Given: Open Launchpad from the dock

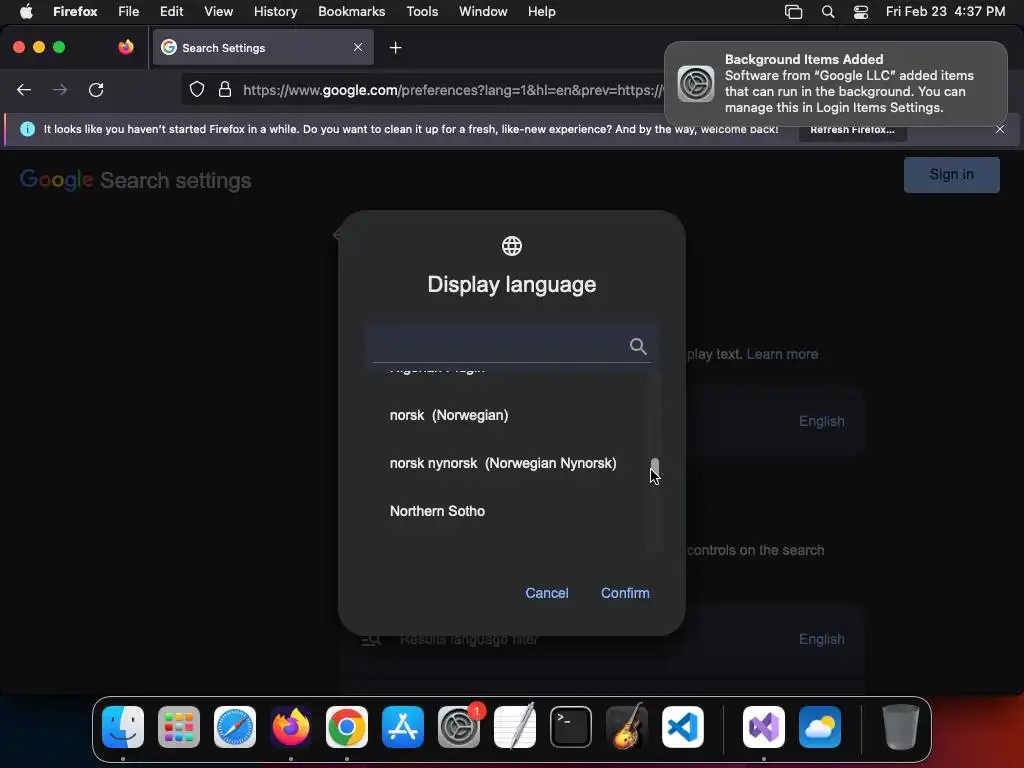Looking at the screenshot, I should (x=179, y=727).
